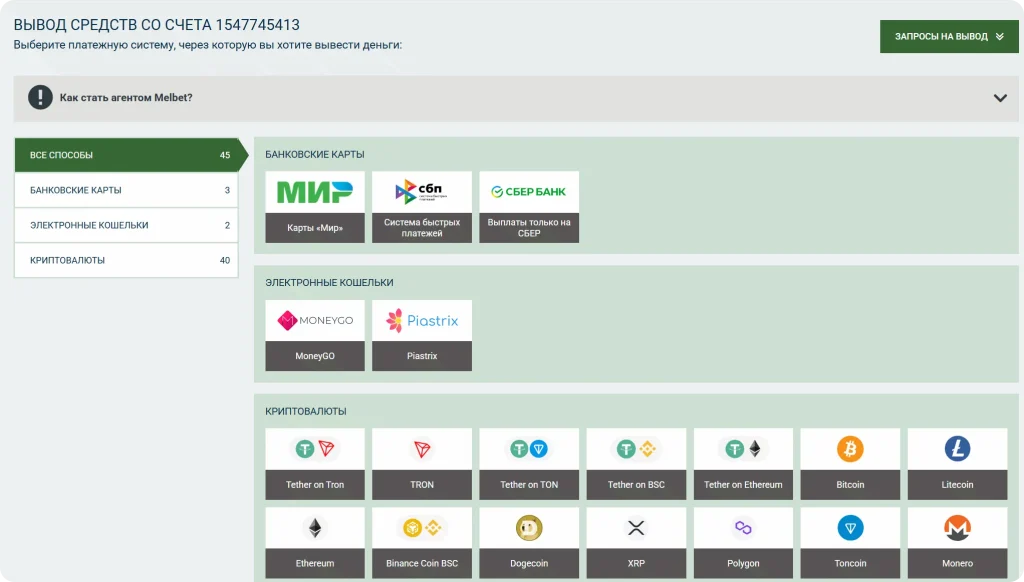Viewport: 1024px width, 582px height.
Task: Select the Tether on Ethereum icon
Action: [743, 449]
